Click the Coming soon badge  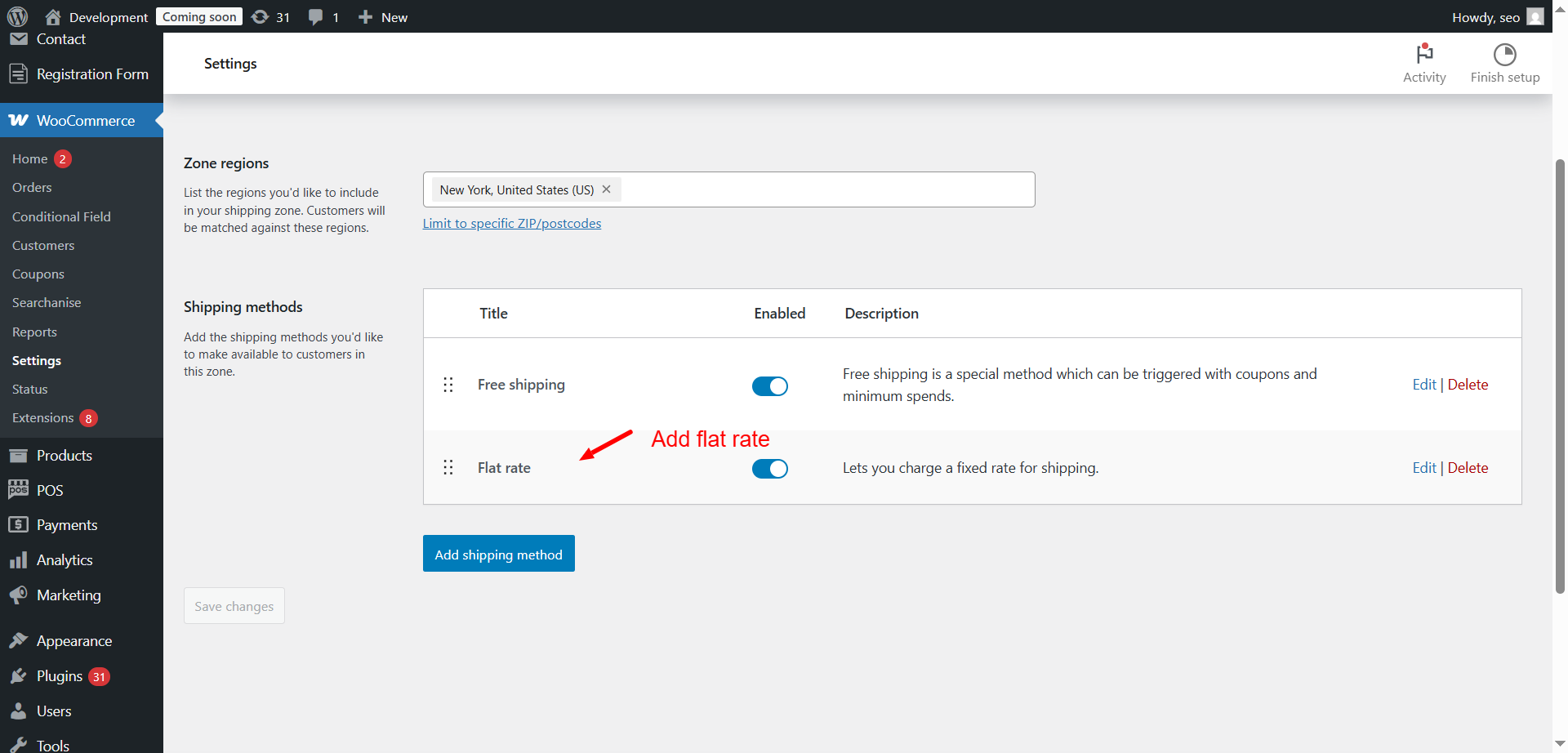click(x=199, y=16)
